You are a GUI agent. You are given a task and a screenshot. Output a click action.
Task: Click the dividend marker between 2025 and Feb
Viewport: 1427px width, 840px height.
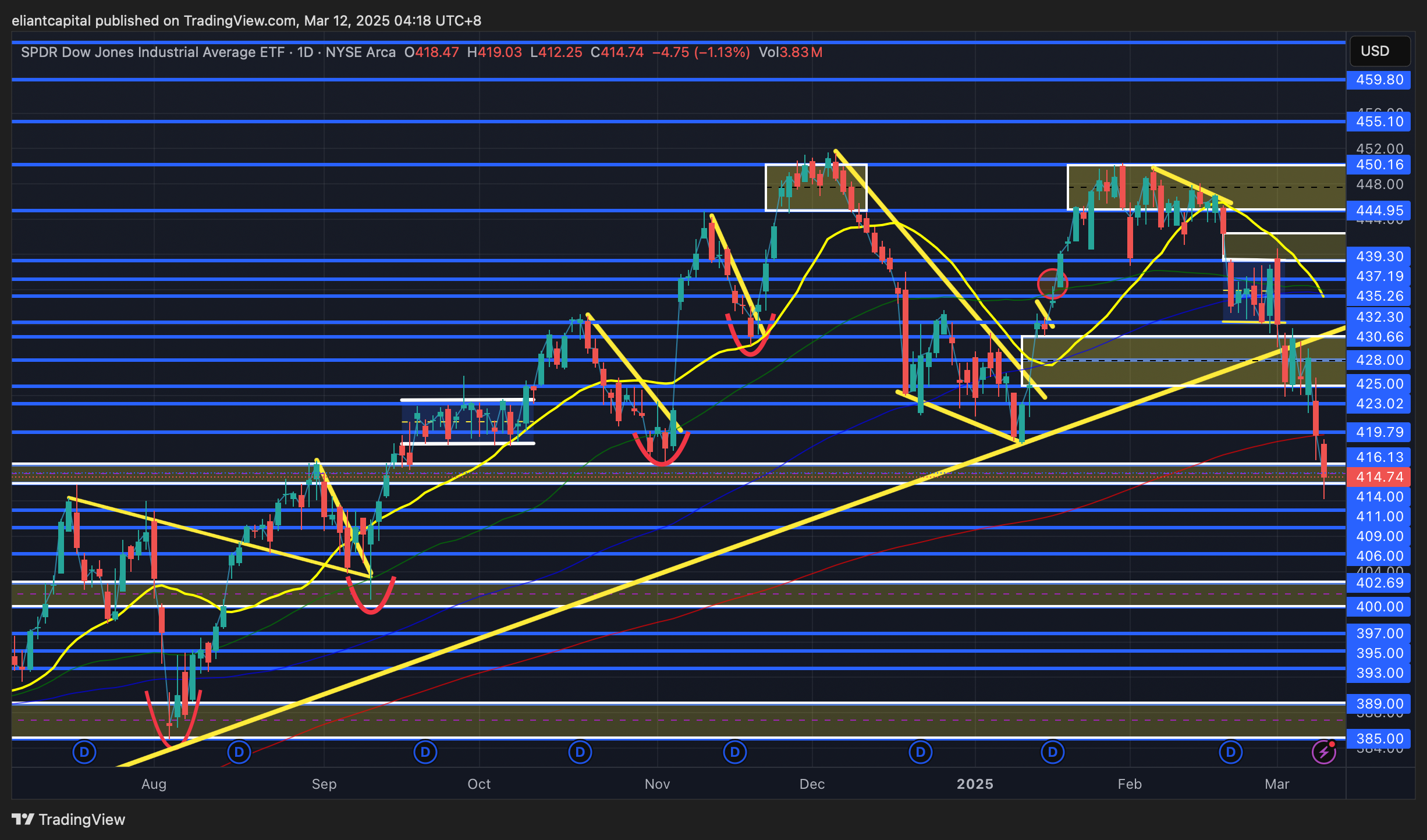point(1052,752)
